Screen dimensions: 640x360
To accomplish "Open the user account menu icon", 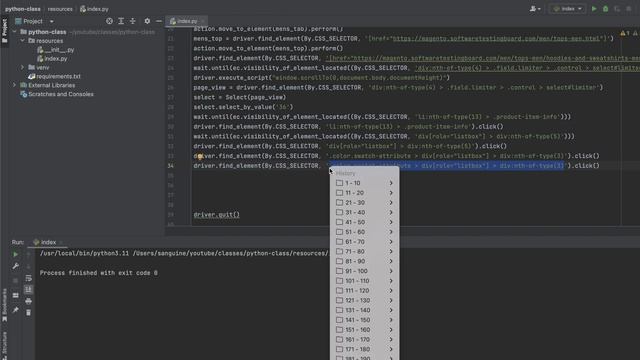I will pyautogui.click(x=535, y=9).
